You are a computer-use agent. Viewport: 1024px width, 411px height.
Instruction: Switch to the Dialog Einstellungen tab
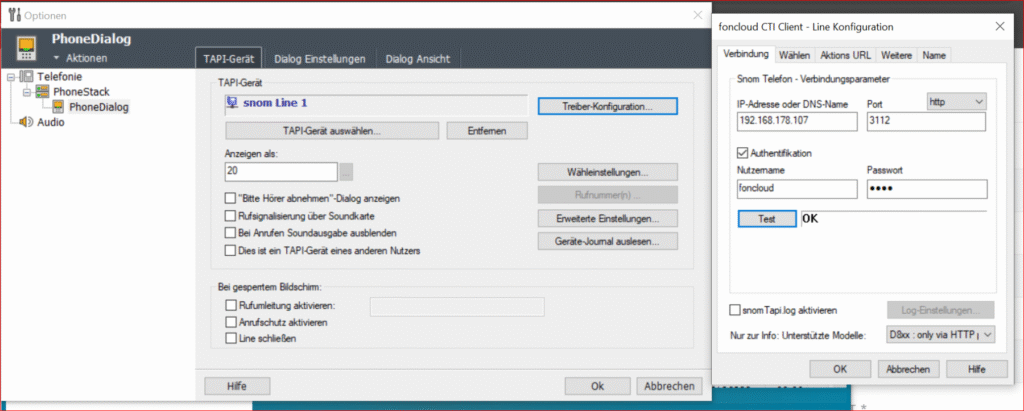(319, 59)
